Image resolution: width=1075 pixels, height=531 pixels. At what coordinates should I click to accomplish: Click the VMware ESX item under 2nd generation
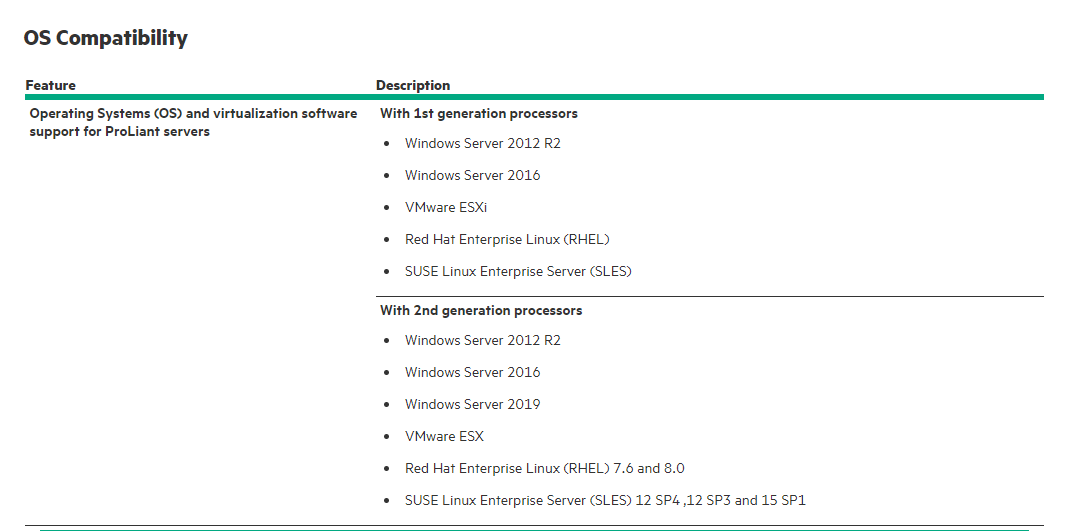coord(444,436)
